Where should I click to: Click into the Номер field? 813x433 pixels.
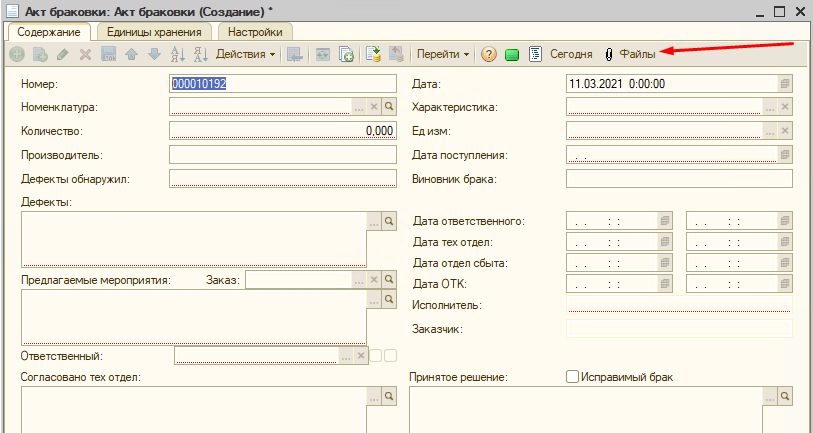pos(283,83)
